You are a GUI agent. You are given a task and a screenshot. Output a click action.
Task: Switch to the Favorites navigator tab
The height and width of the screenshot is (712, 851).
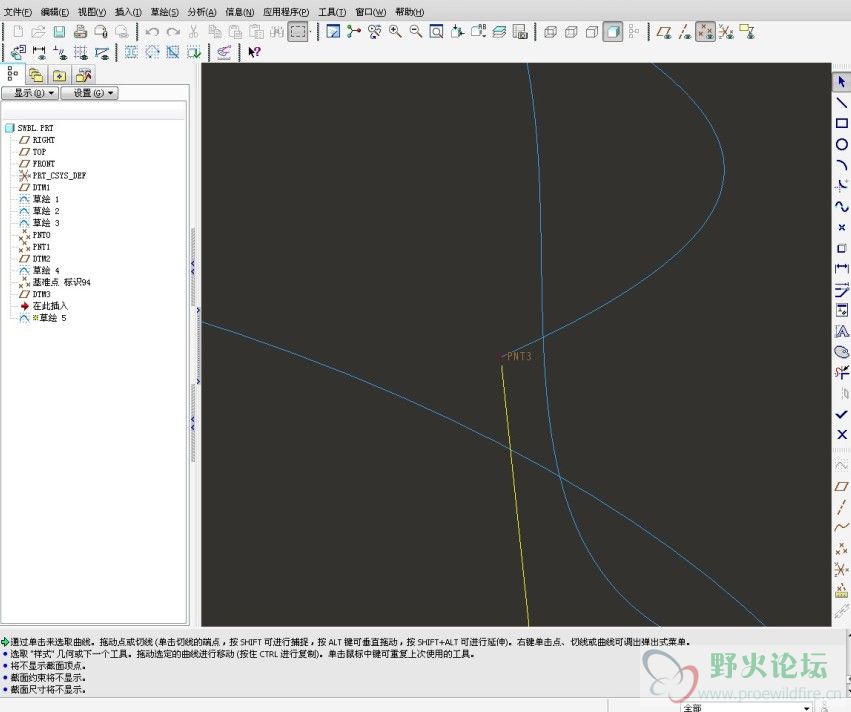(59, 75)
